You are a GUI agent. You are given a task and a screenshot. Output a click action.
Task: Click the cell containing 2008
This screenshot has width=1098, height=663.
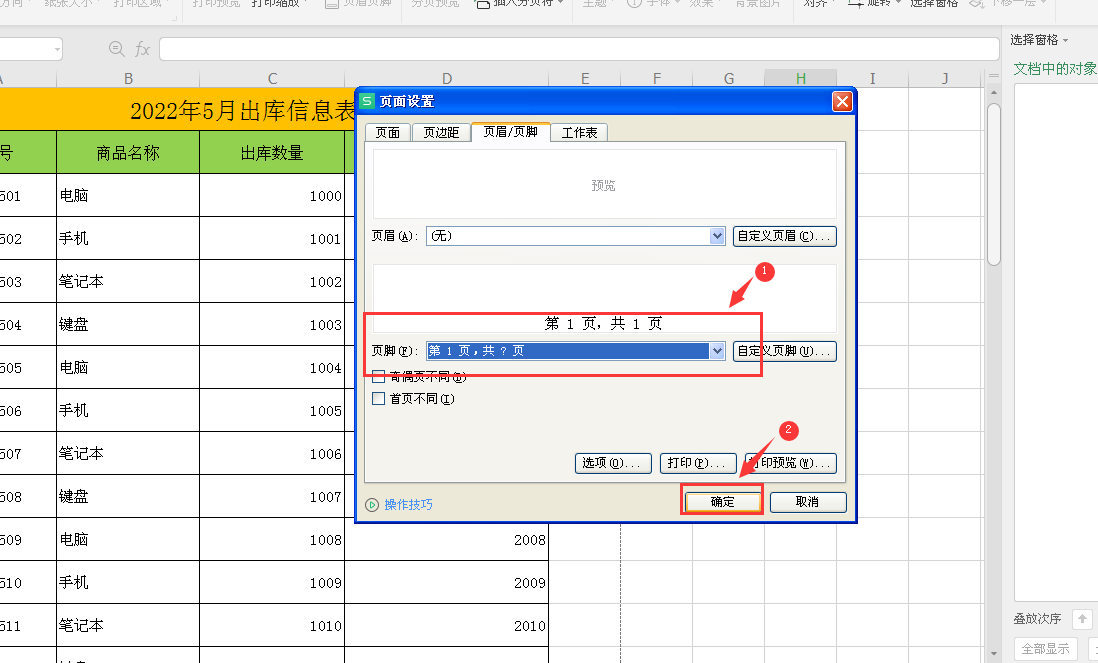click(x=447, y=540)
